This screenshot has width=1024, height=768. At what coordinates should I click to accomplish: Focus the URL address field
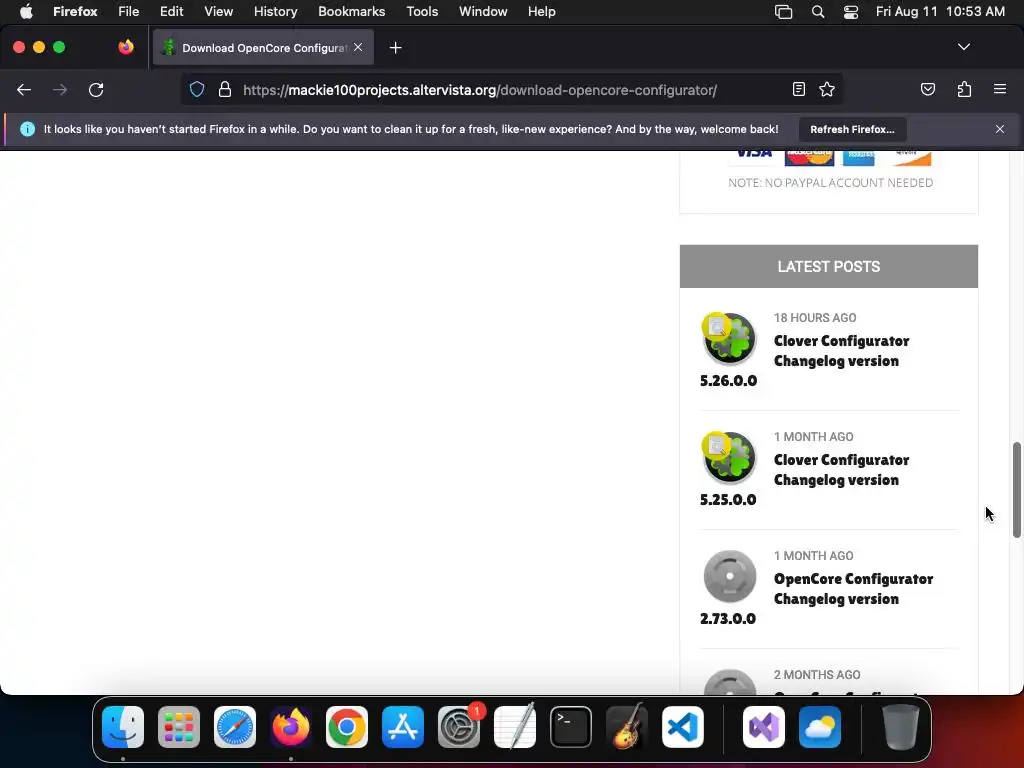click(480, 90)
